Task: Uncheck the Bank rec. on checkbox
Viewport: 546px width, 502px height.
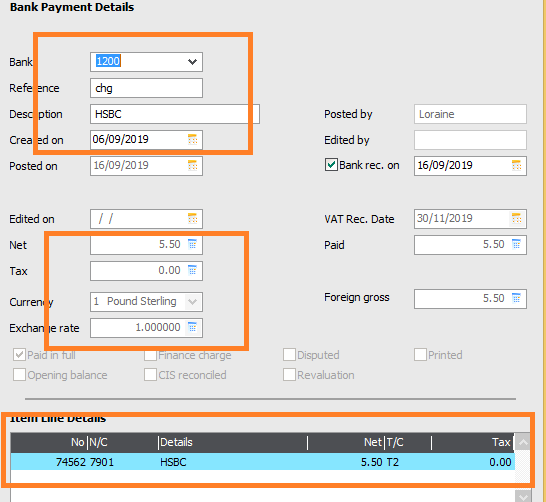Action: 331,165
